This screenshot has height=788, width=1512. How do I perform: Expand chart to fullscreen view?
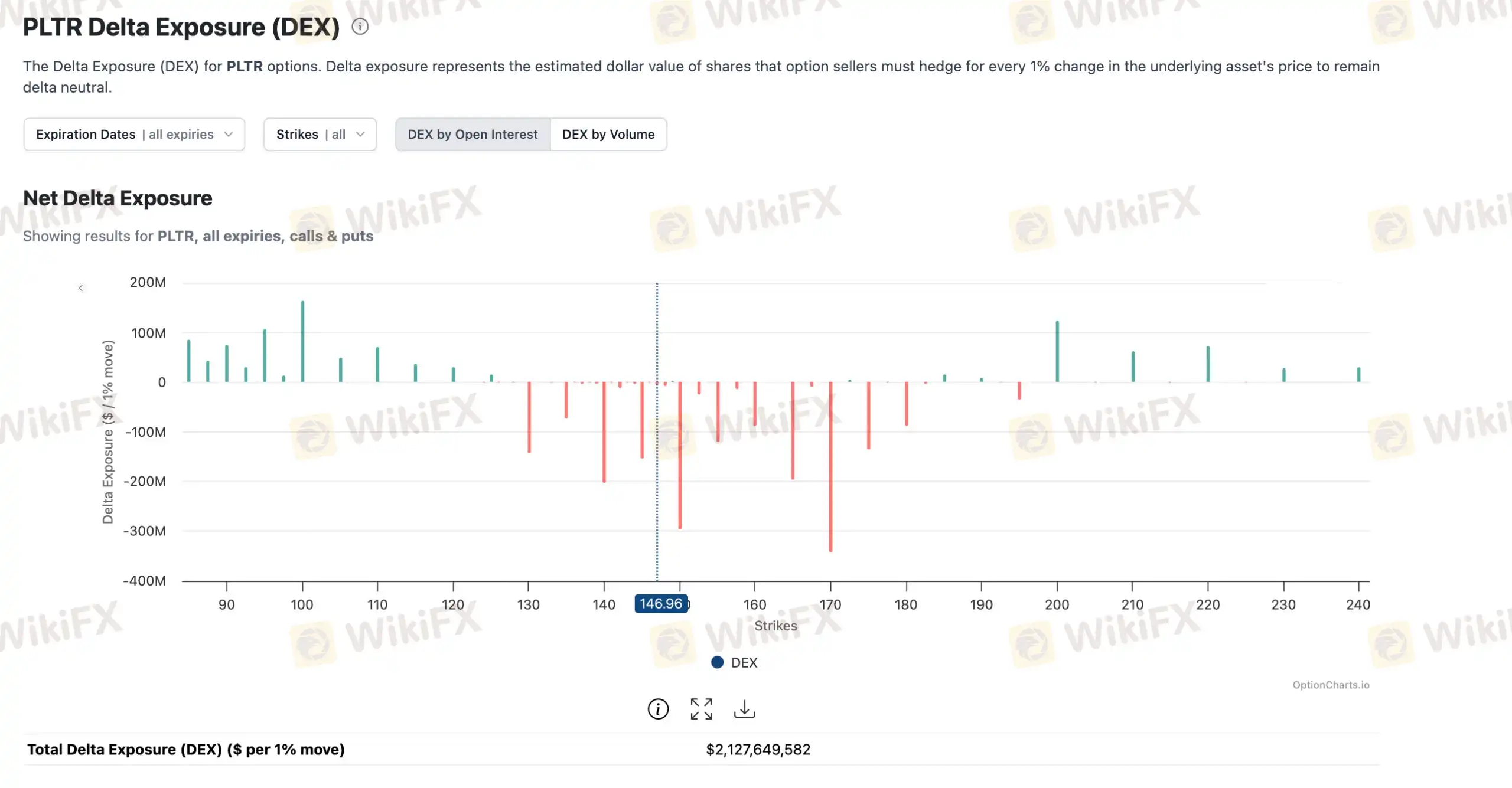(x=701, y=709)
